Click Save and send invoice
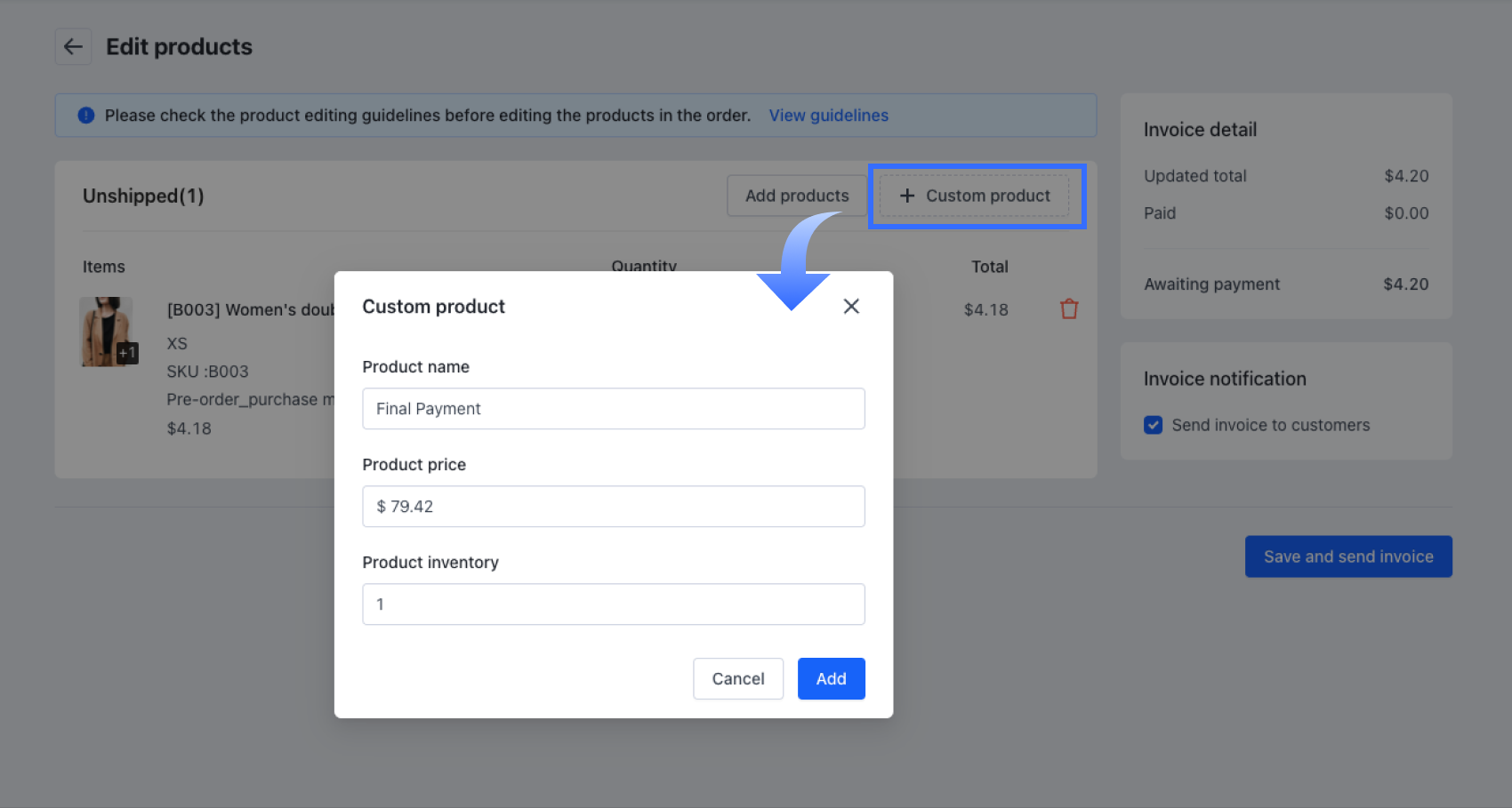The height and width of the screenshot is (808, 1512). 1347,556
